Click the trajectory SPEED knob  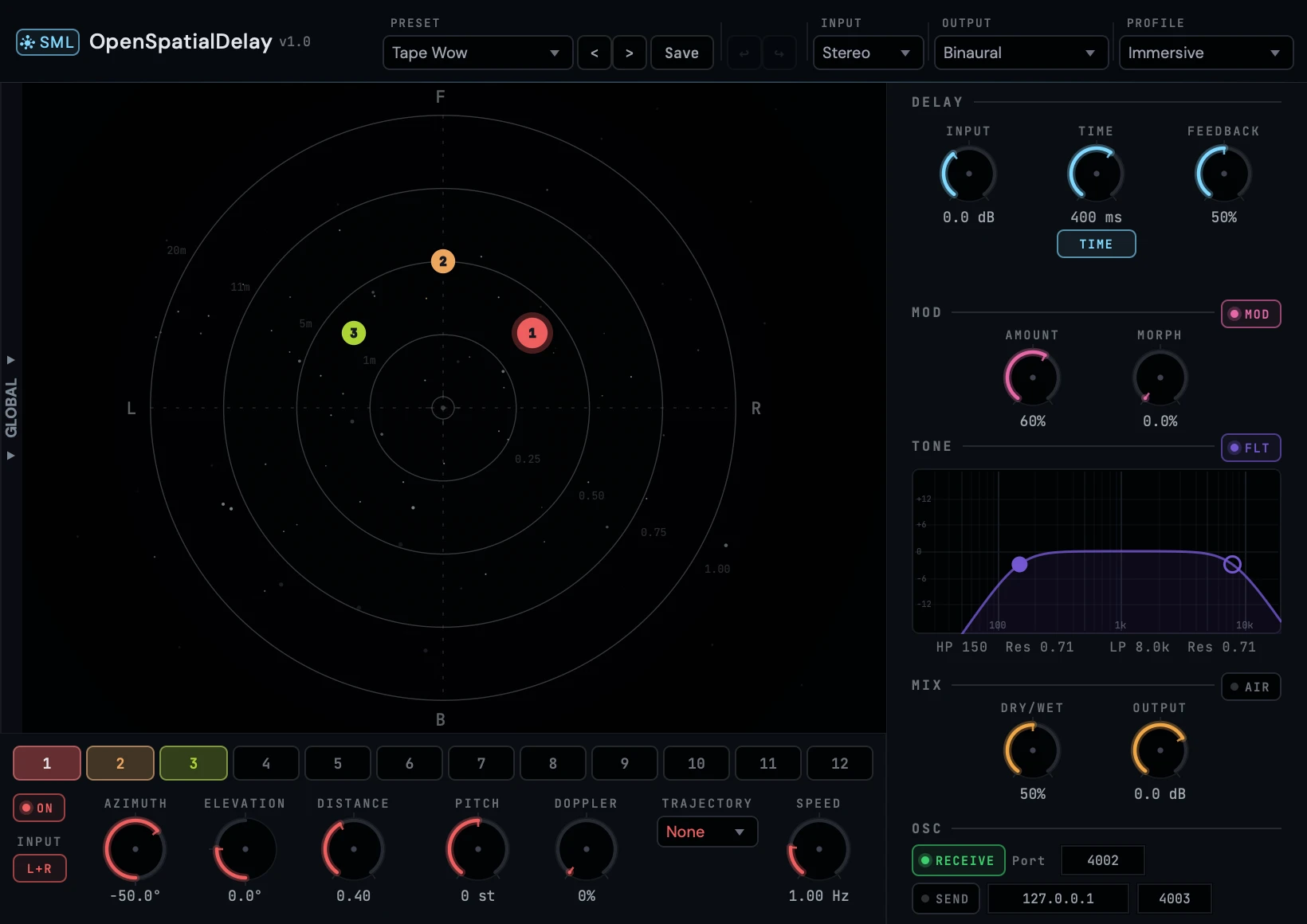coord(818,849)
